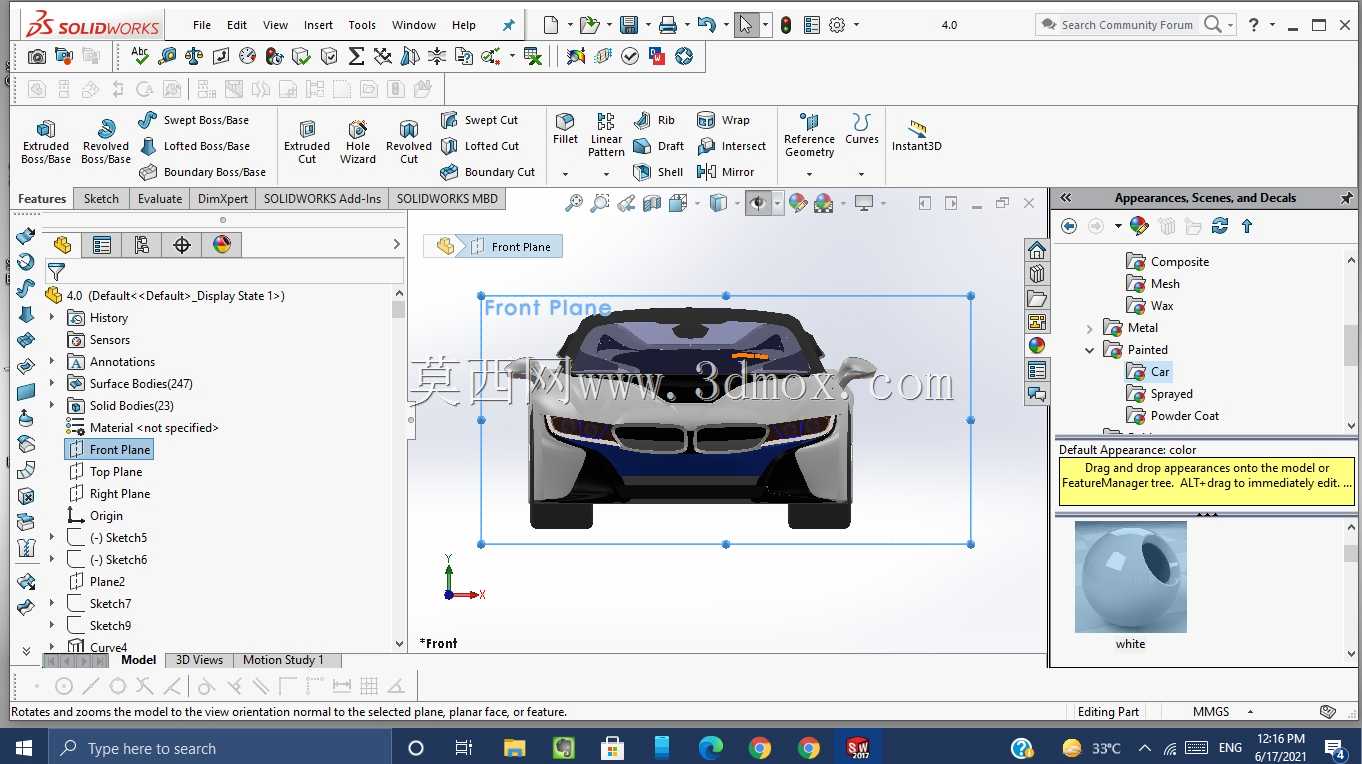Viewport: 1362px width, 764px height.
Task: Switch to the Evaluate tab
Action: pos(160,199)
